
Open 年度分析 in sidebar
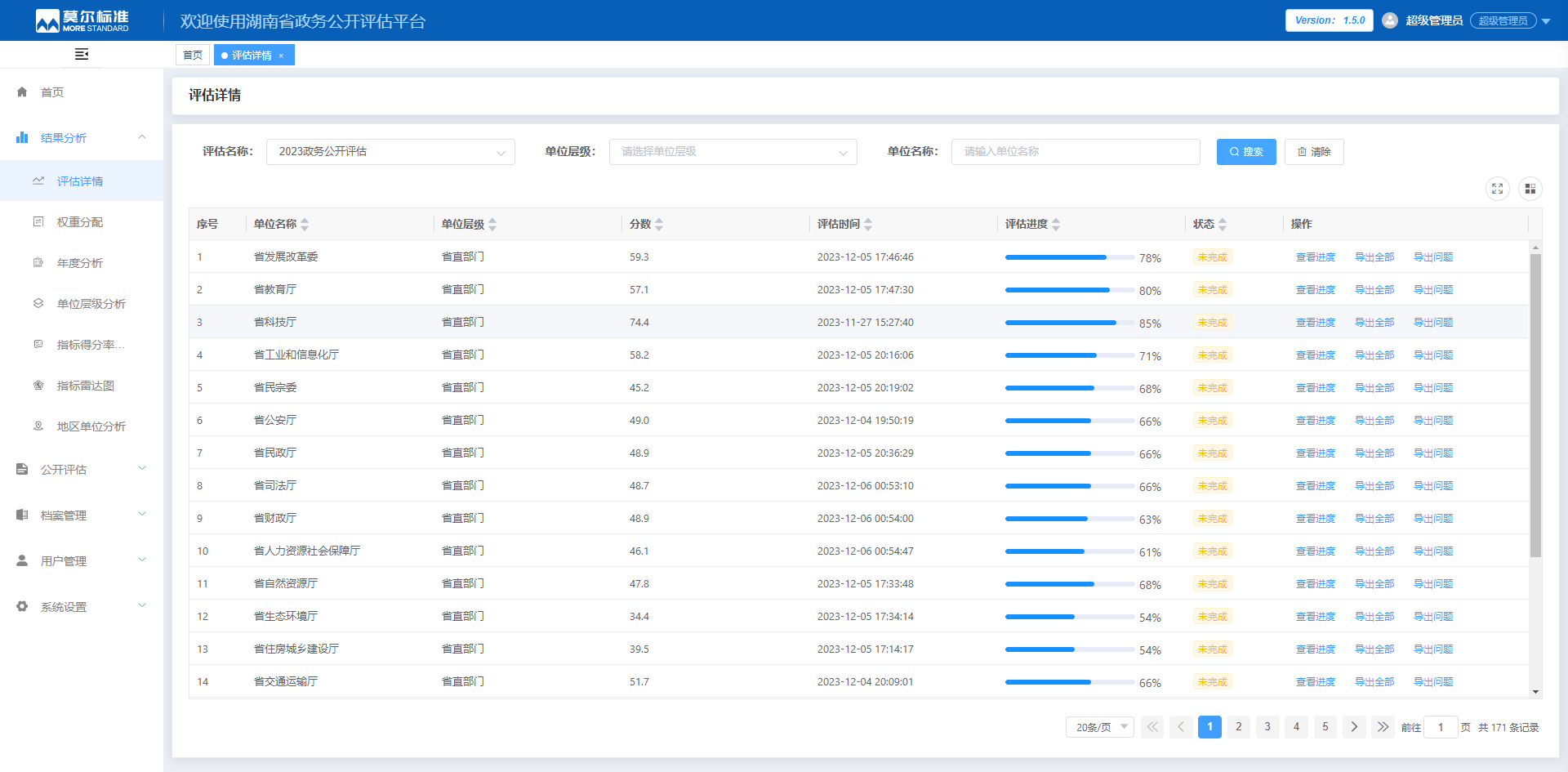coord(82,263)
